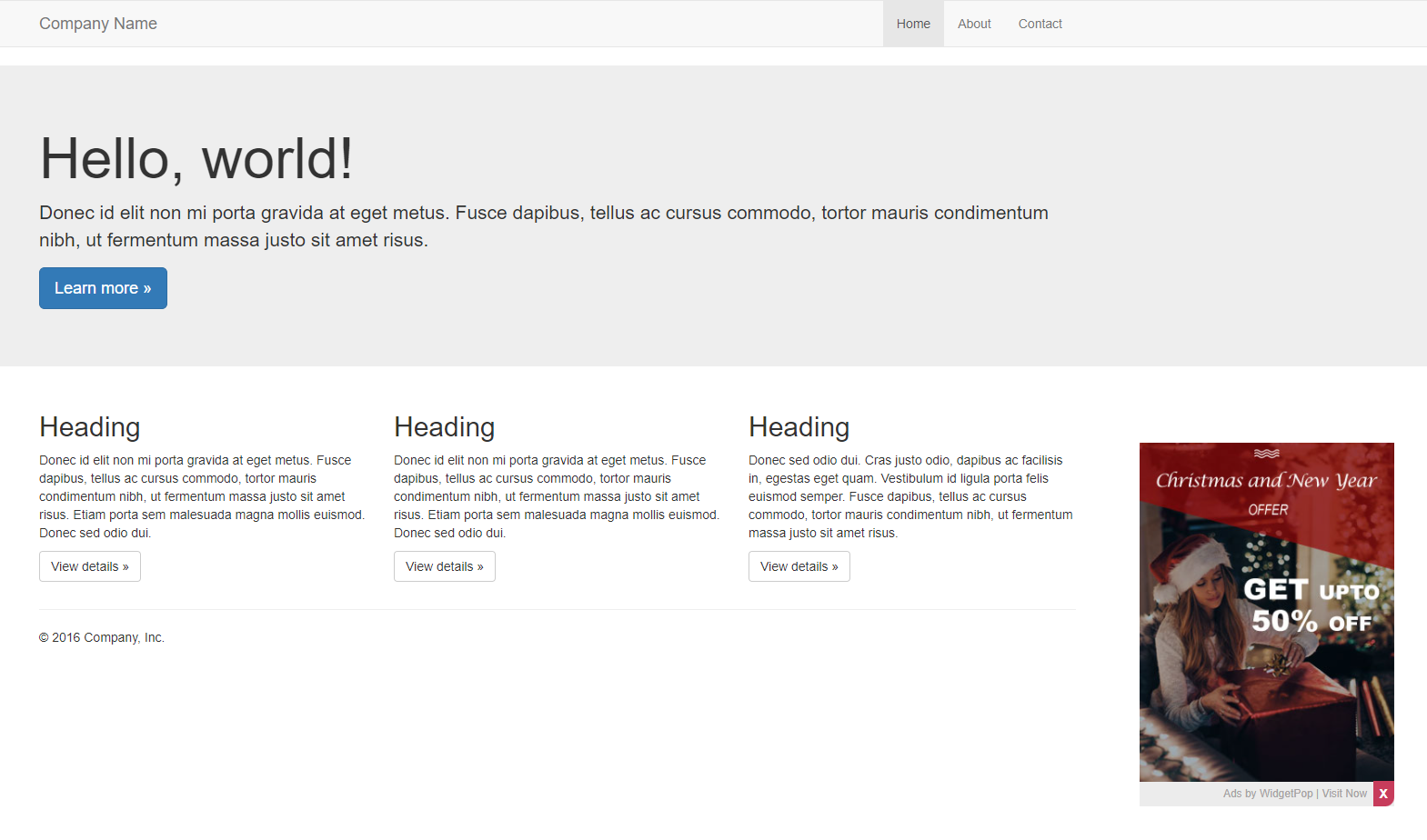1427x840 pixels.
Task: Open the Home nav item
Action: click(913, 24)
